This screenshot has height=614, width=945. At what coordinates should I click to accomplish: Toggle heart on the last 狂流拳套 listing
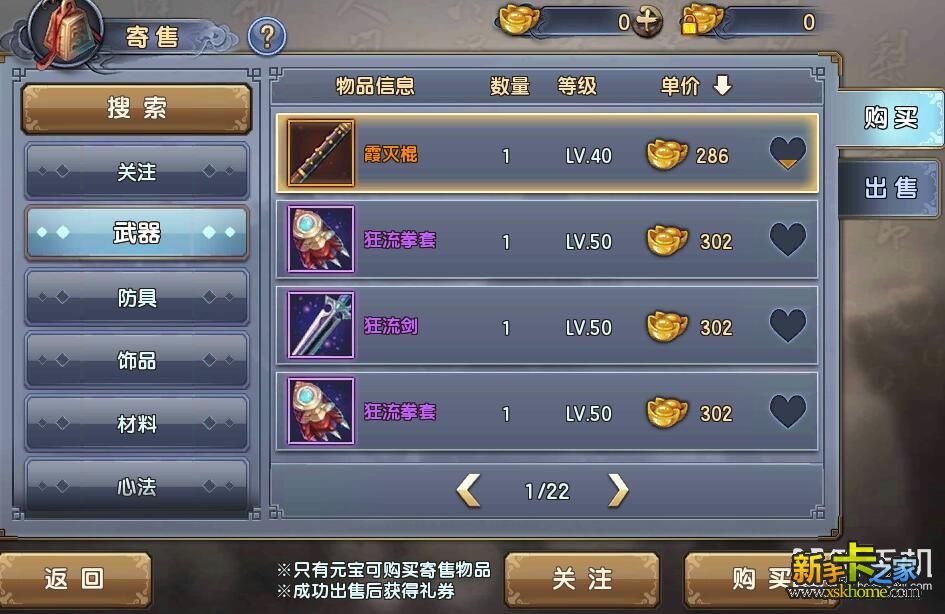(x=788, y=412)
